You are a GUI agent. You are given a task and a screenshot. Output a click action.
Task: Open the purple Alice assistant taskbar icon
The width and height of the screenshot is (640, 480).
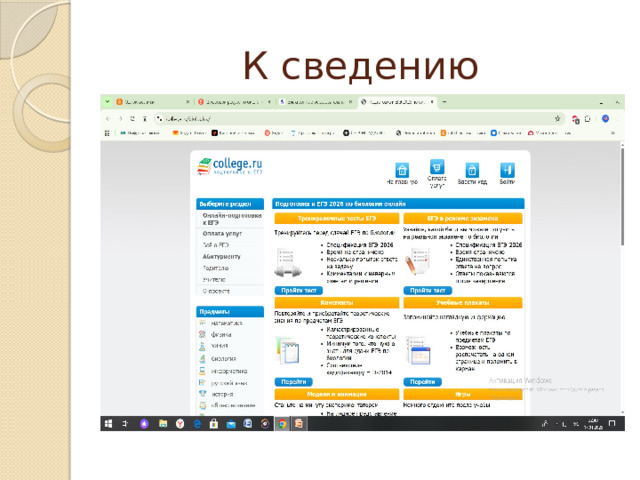(x=144, y=424)
